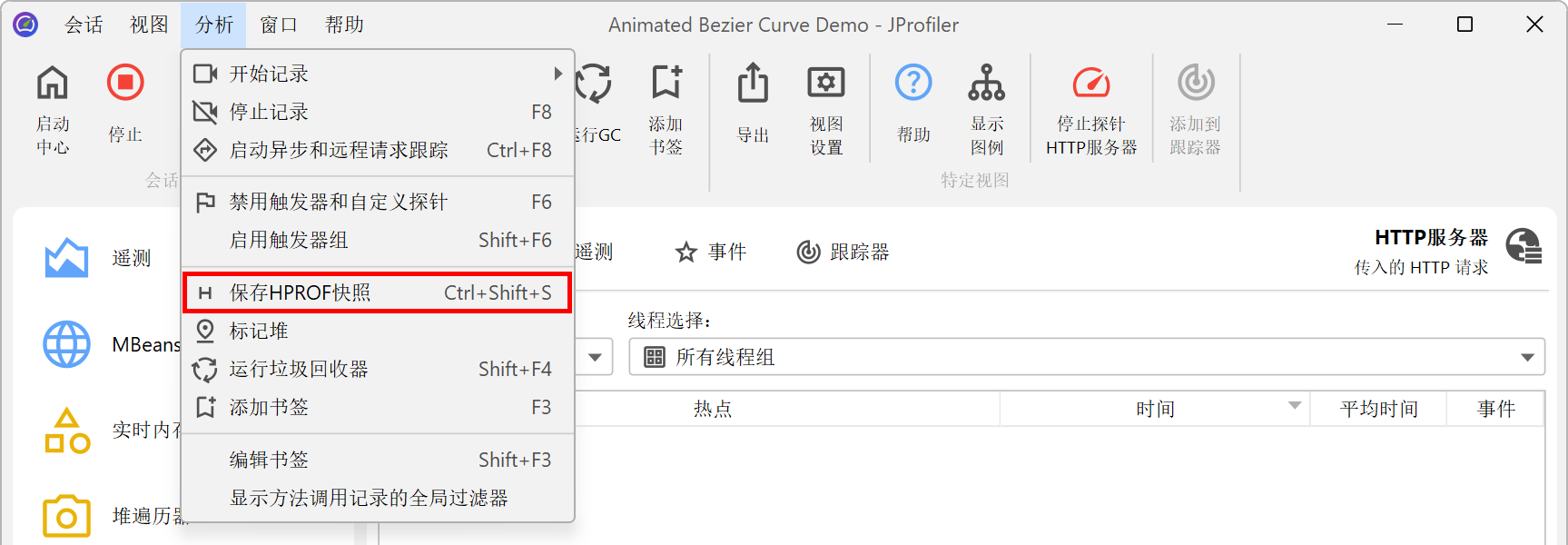Click the 添加到跟踪器 toolbar icon
The height and width of the screenshot is (545, 1568).
(x=1196, y=83)
